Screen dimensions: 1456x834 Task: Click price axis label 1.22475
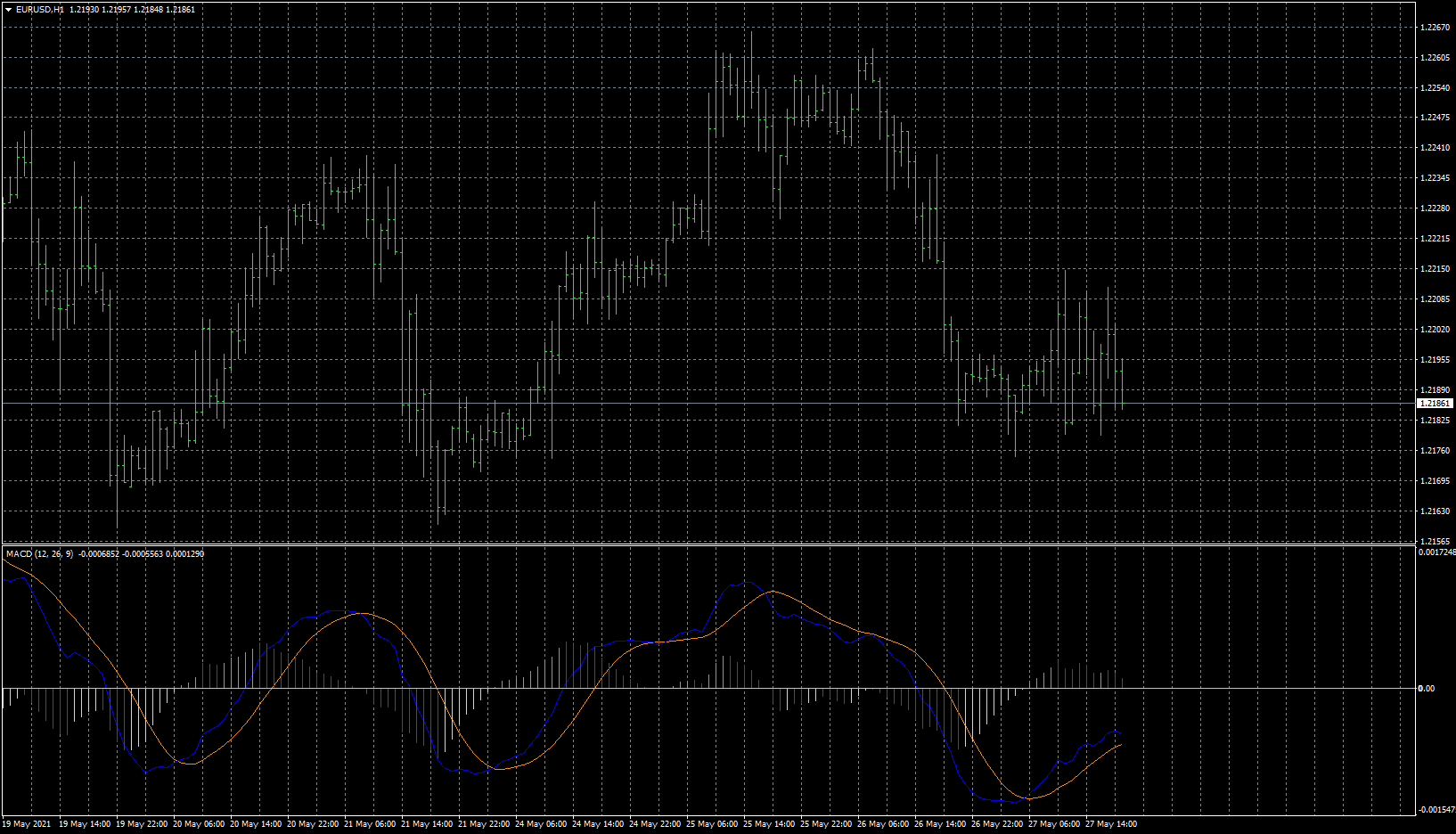point(1435,118)
